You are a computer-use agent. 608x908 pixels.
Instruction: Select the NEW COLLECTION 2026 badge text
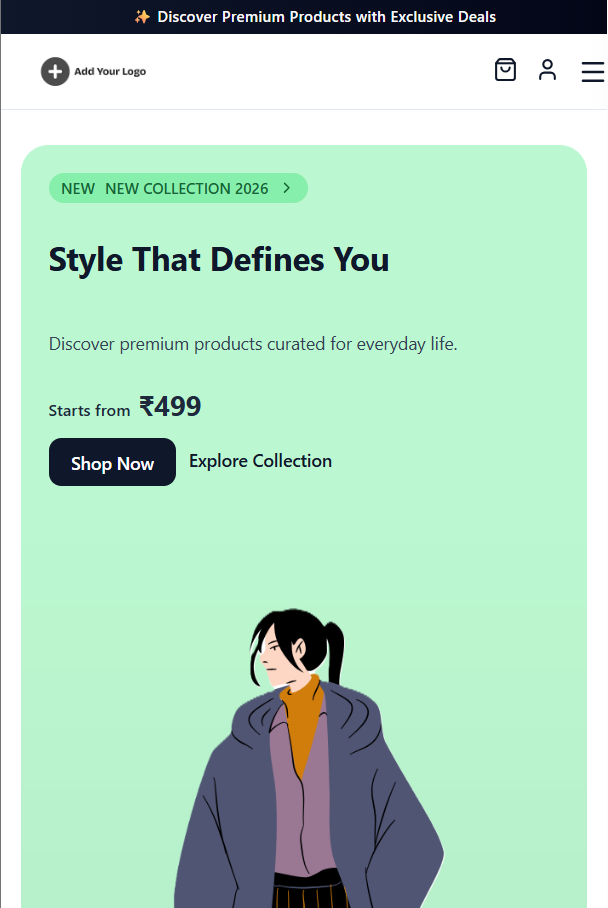(186, 189)
